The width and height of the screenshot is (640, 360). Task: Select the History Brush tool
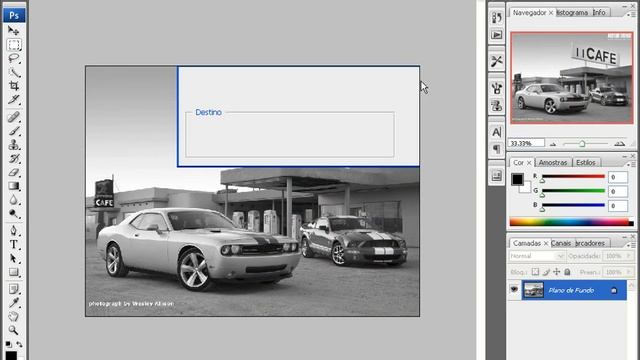pyautogui.click(x=13, y=159)
